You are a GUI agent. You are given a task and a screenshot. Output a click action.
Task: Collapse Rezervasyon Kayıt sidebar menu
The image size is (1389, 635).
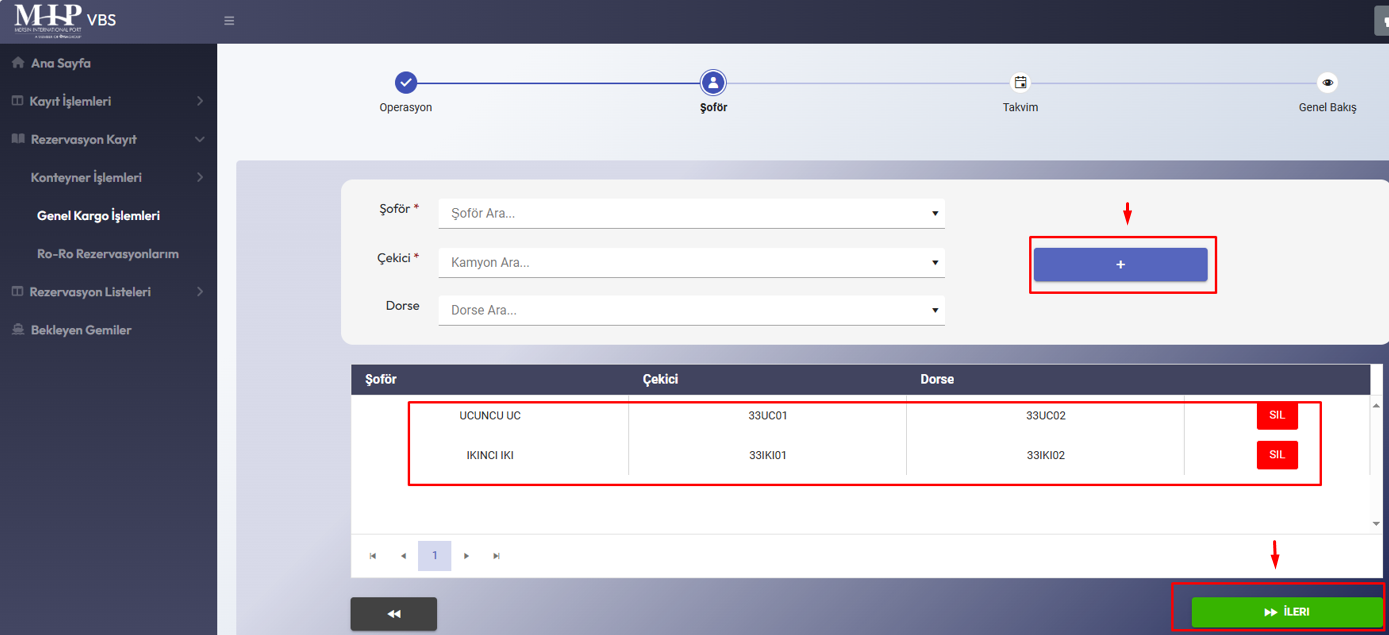(x=108, y=139)
